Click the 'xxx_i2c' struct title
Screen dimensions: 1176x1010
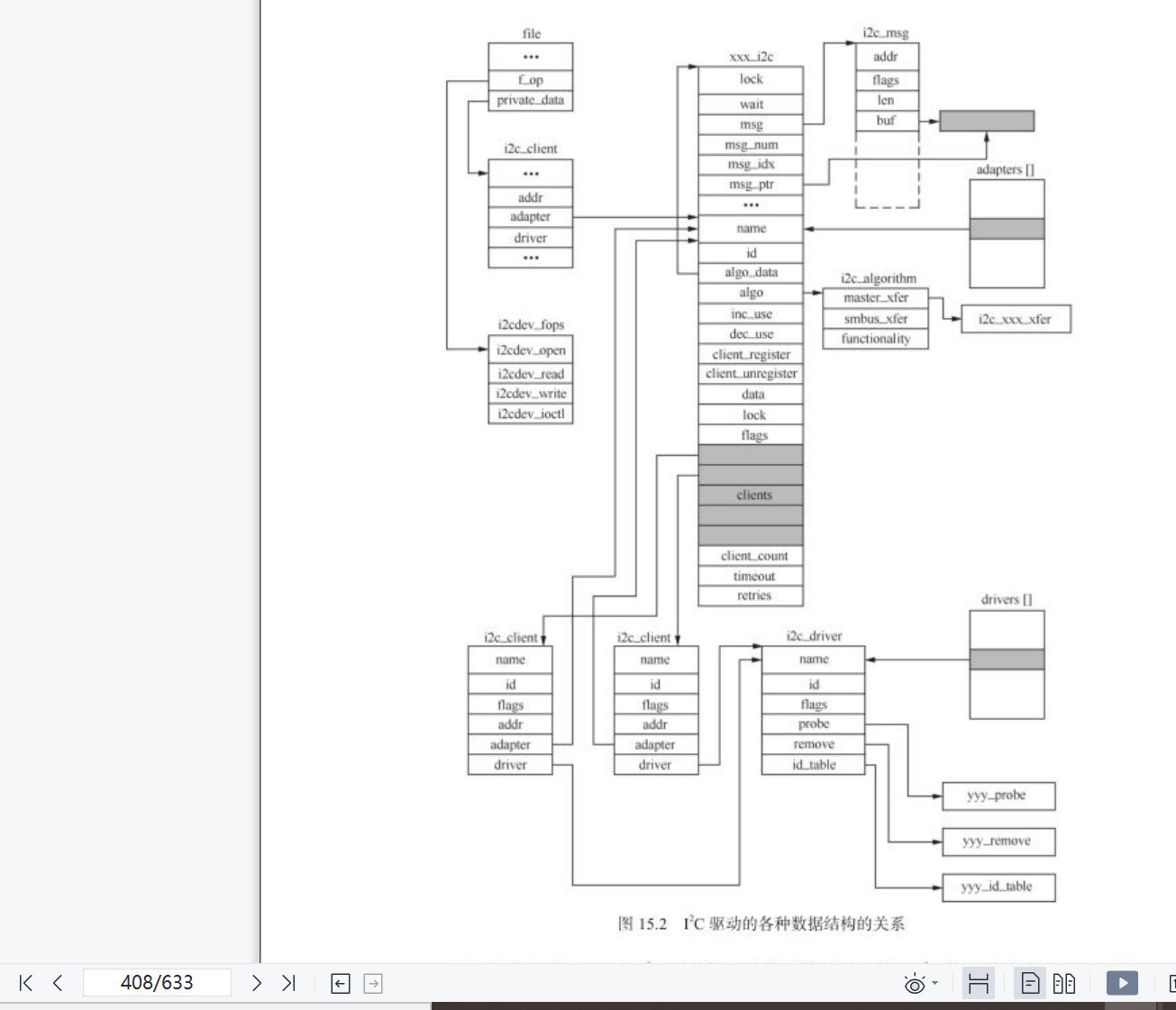[x=751, y=56]
